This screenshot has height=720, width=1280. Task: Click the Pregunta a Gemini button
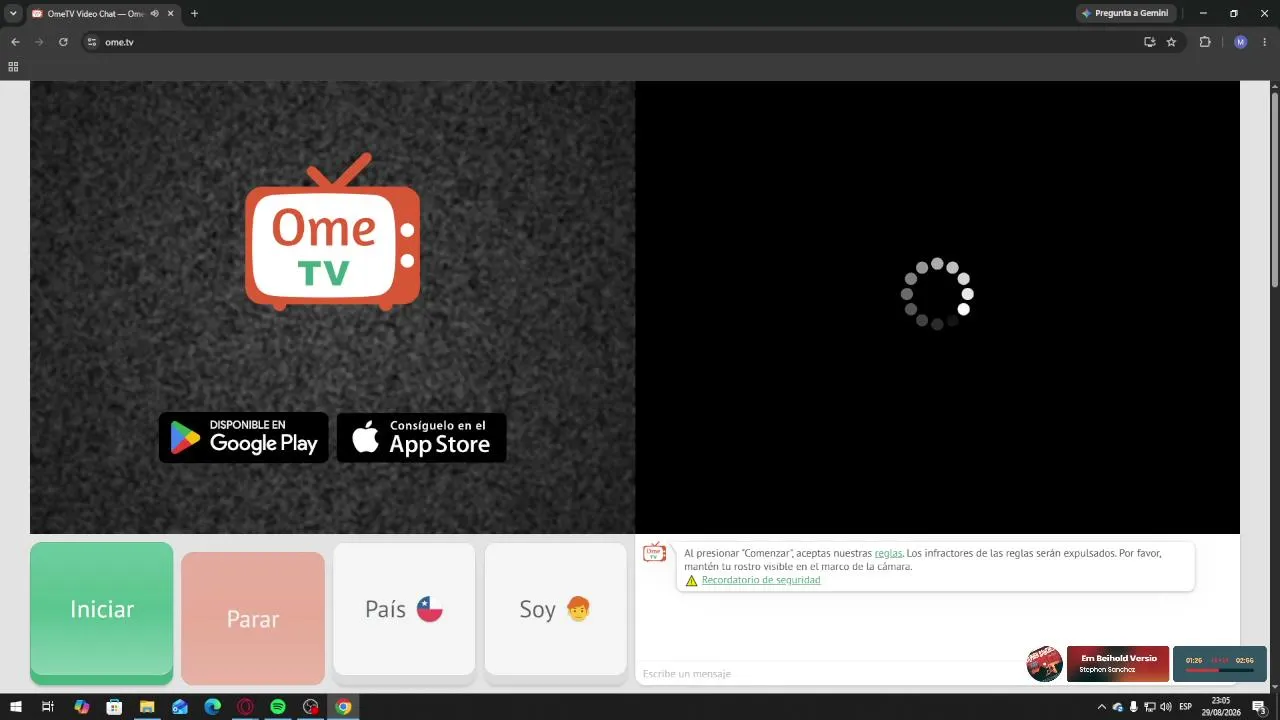point(1125,13)
